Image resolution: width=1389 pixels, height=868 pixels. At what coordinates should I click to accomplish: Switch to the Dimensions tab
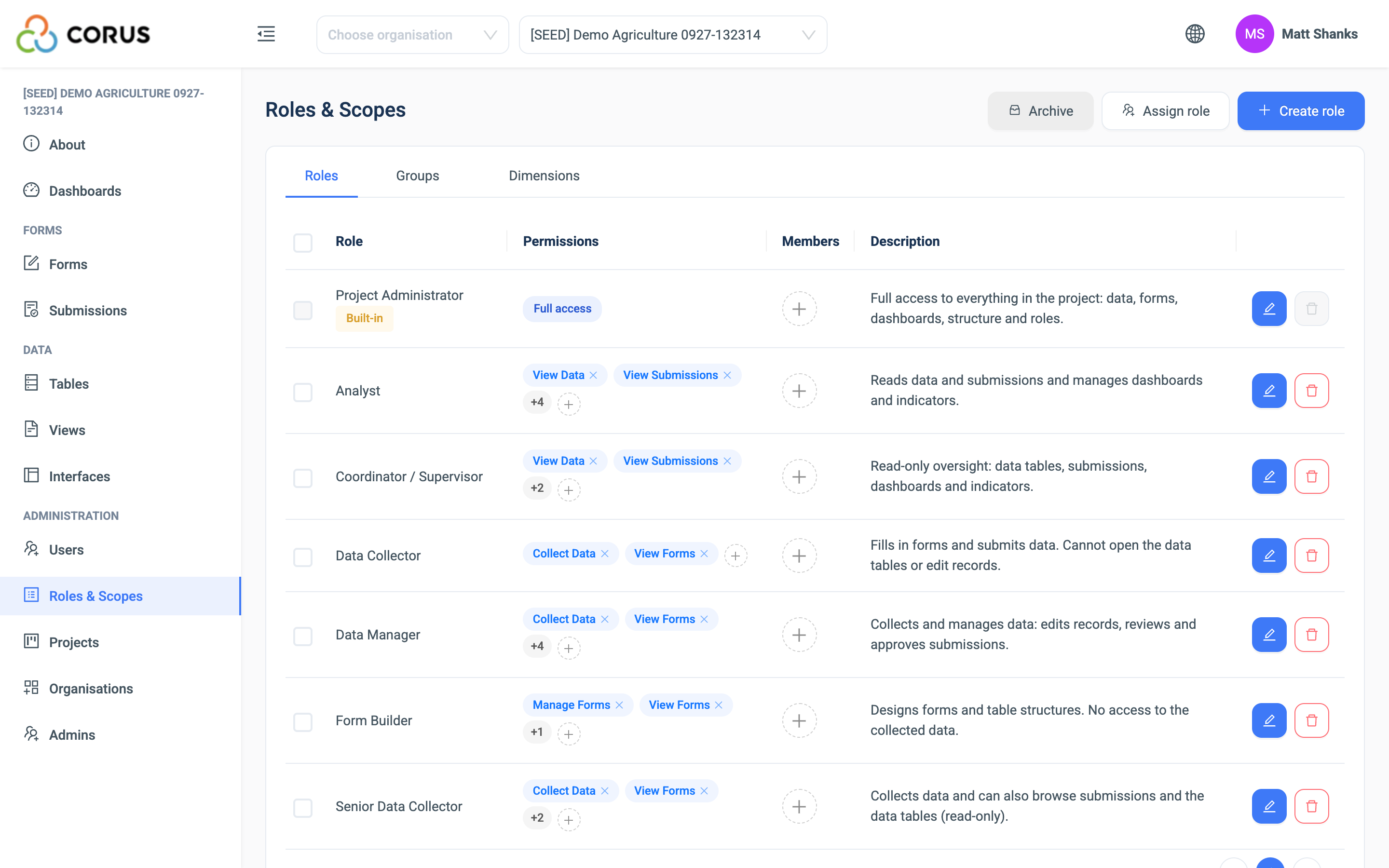tap(544, 176)
